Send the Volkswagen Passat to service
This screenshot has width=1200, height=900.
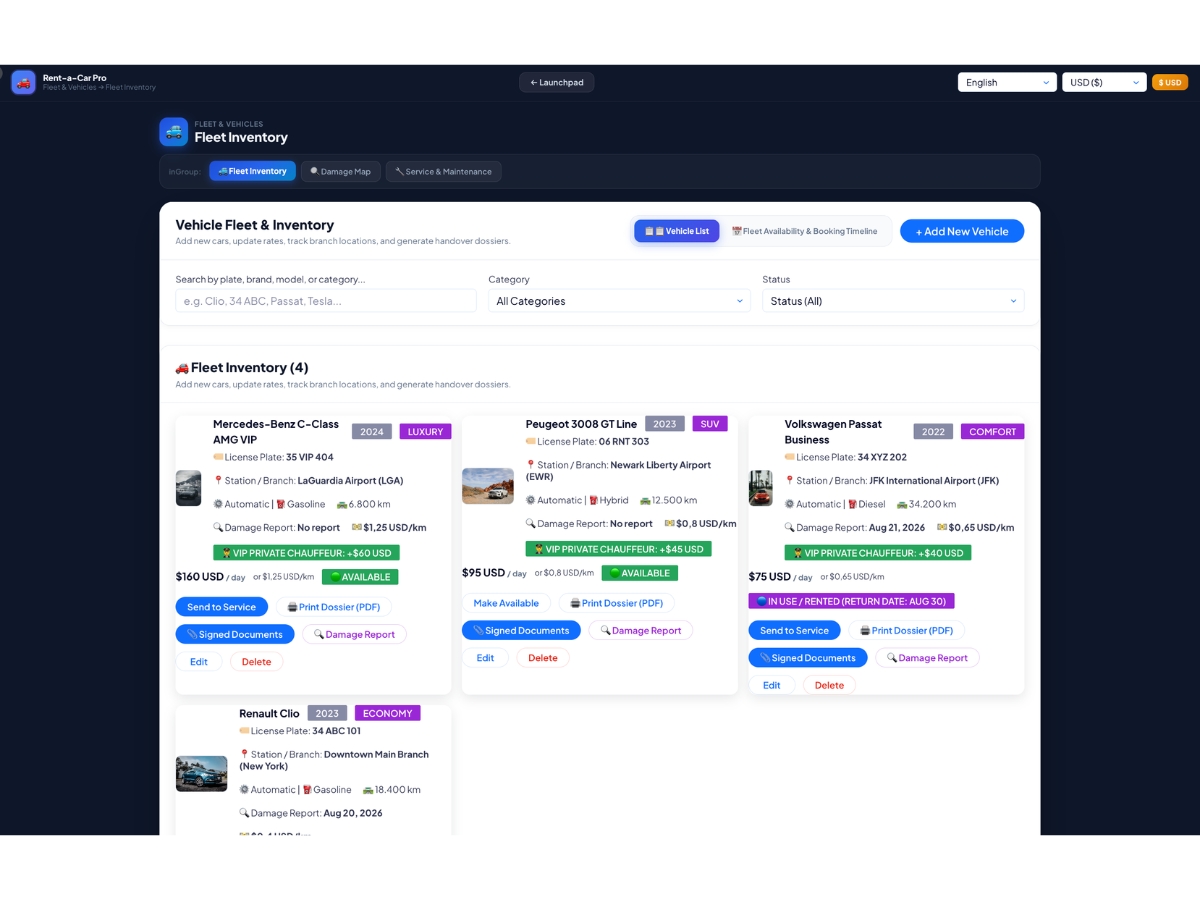tap(795, 631)
